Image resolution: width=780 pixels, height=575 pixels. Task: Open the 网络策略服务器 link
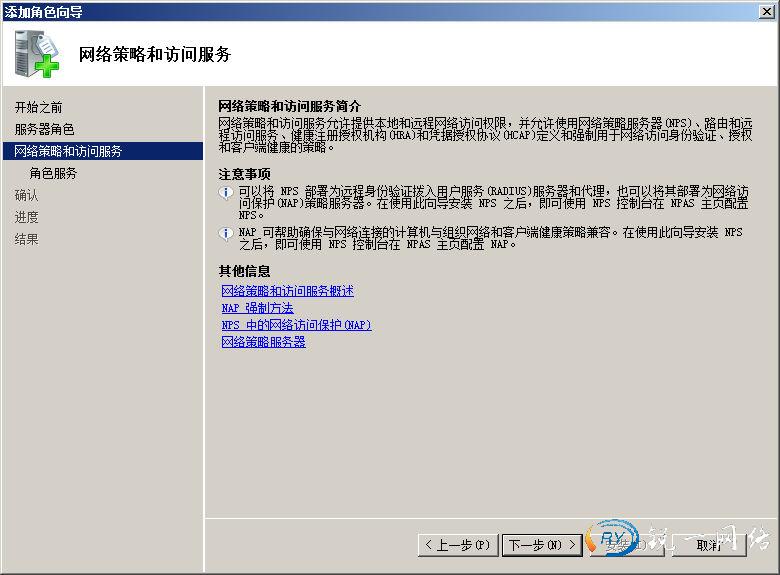[264, 342]
